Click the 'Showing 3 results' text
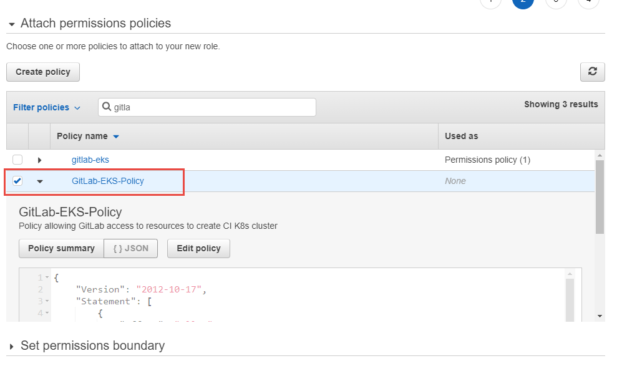The width and height of the screenshot is (627, 376). (x=561, y=104)
